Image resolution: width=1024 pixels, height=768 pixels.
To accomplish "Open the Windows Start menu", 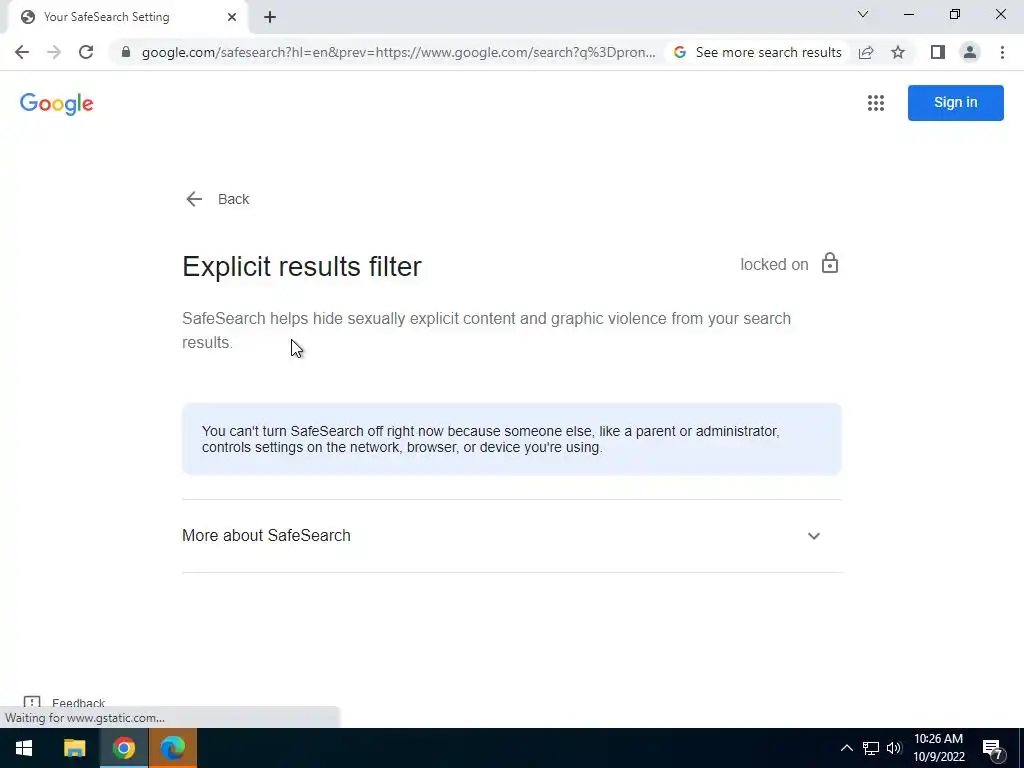I will [x=24, y=748].
